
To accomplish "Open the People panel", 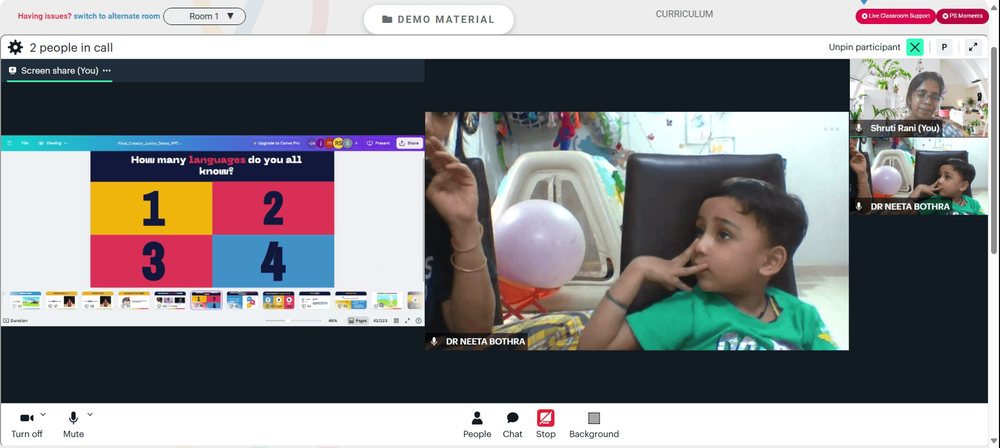I will click(x=477, y=425).
